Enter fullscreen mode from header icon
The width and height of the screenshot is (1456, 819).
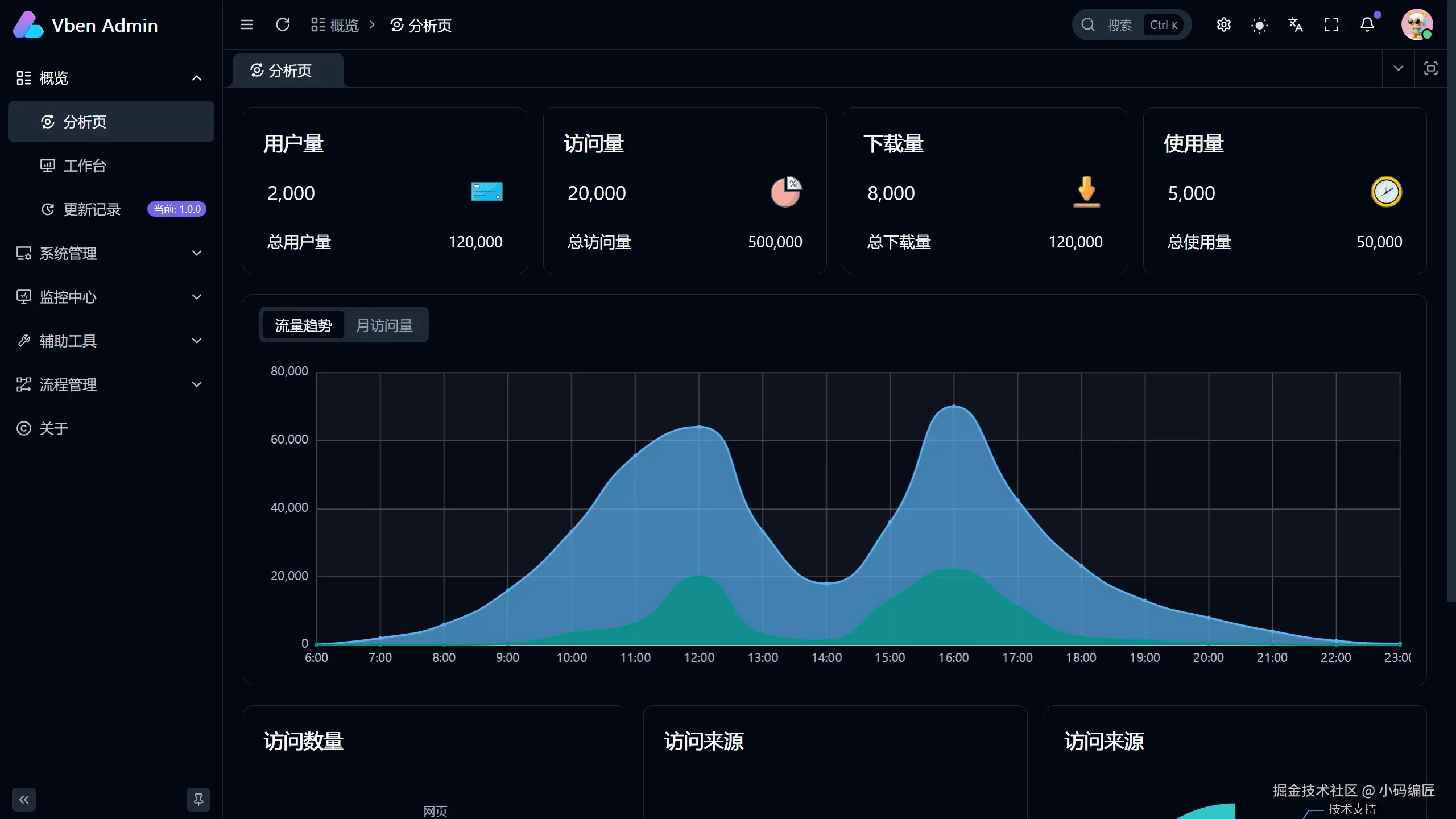1331,25
